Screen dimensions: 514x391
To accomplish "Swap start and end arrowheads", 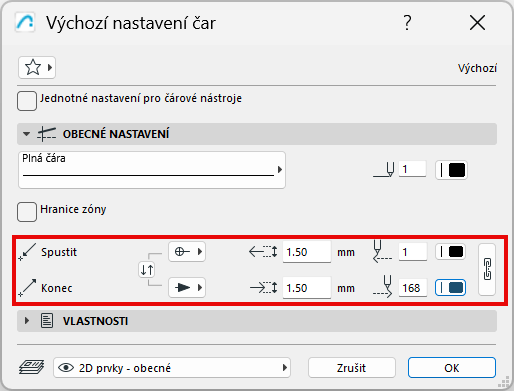I will (x=147, y=270).
